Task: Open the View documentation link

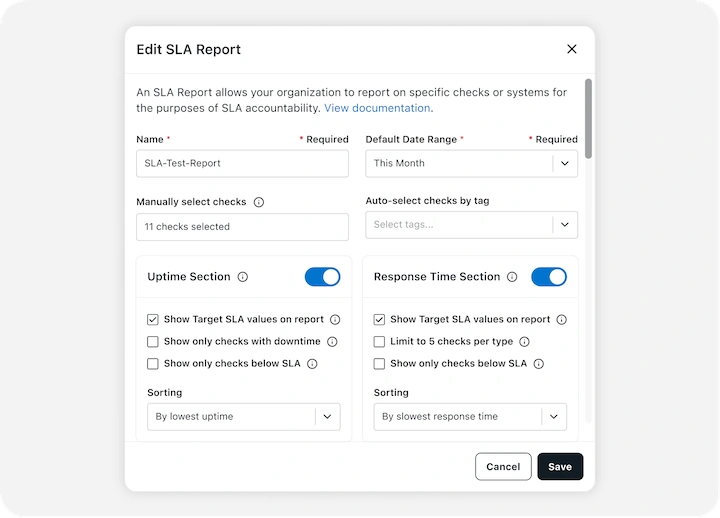Action: 377,108
